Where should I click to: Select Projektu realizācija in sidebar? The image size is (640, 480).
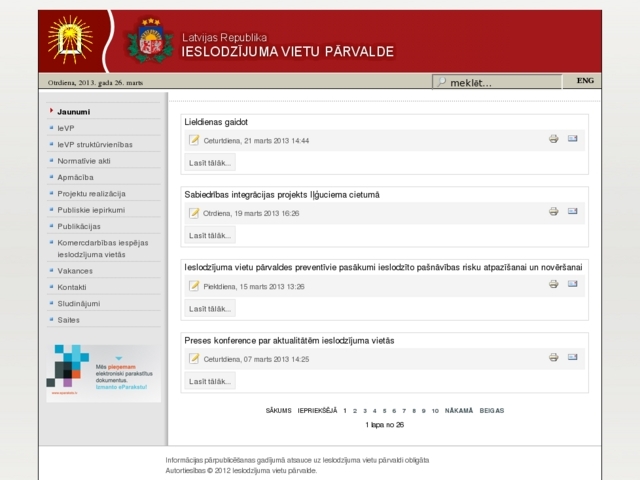(91, 193)
